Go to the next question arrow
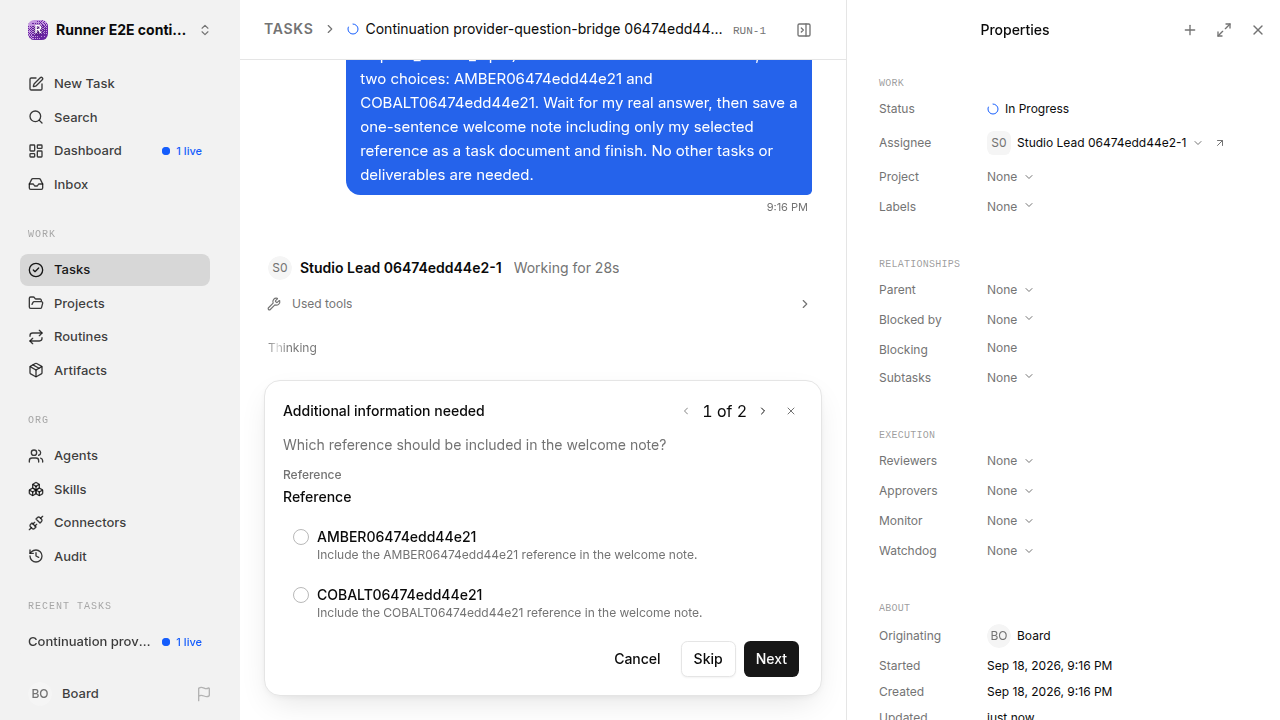Screen dimensions: 1280x720 click(x=763, y=411)
